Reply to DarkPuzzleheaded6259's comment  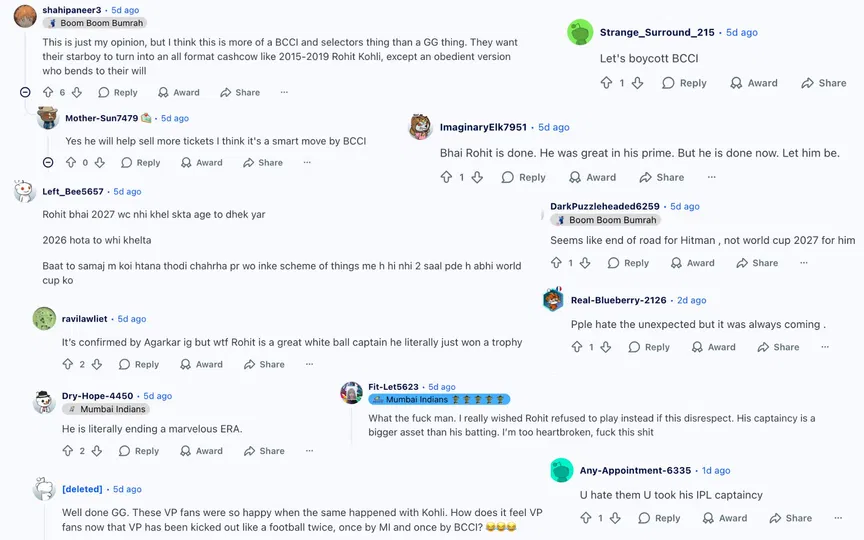[x=627, y=263]
